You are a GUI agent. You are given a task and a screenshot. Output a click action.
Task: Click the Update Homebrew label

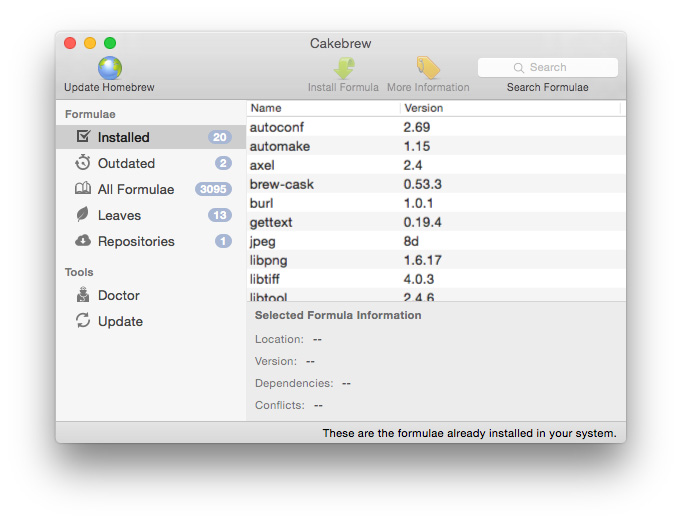(109, 87)
